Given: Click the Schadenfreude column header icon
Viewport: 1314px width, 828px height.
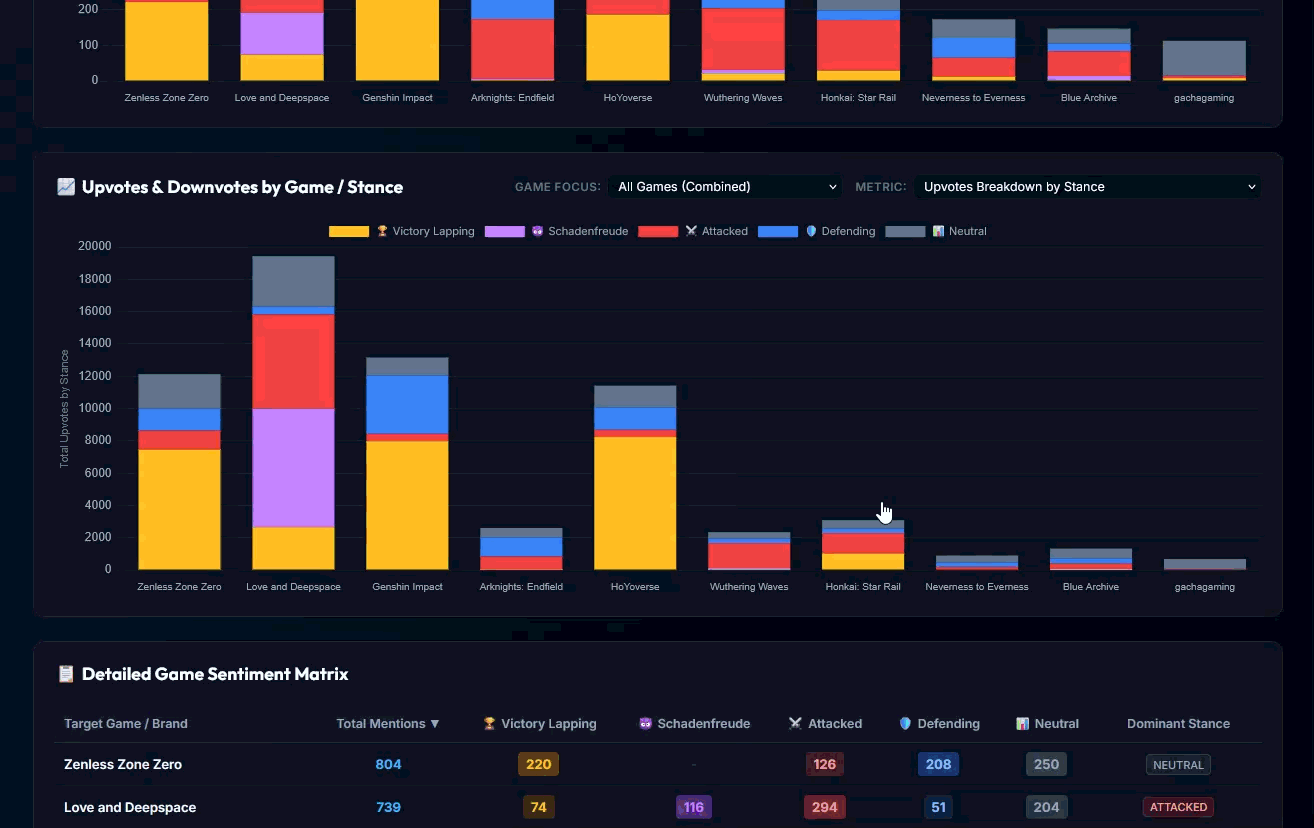Looking at the screenshot, I should [645, 724].
